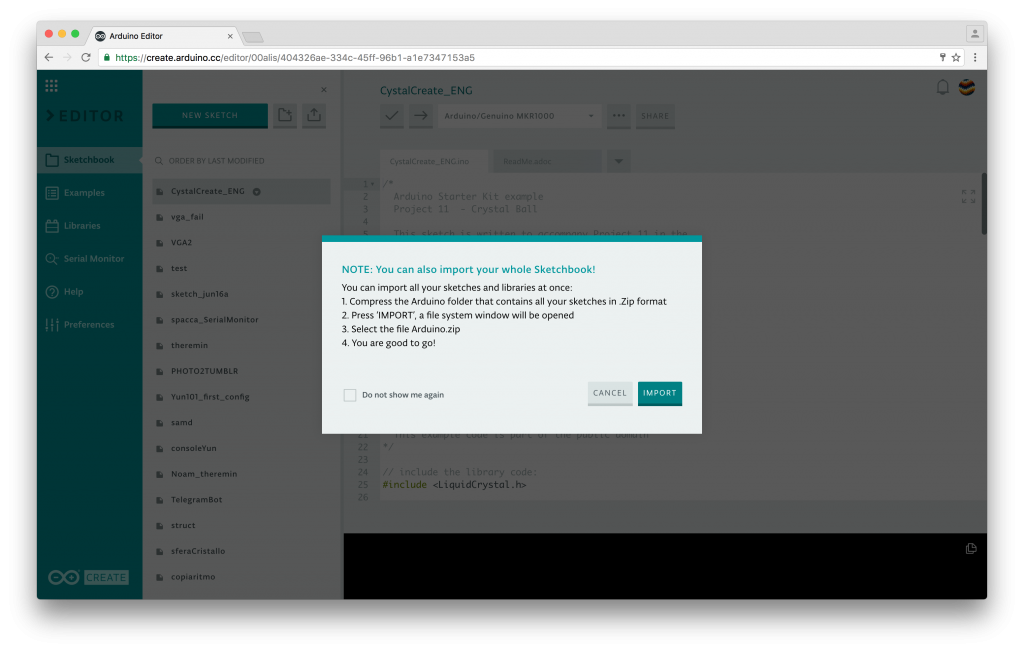Select the theremin sketch from the list
This screenshot has width=1024, height=652.
point(192,345)
